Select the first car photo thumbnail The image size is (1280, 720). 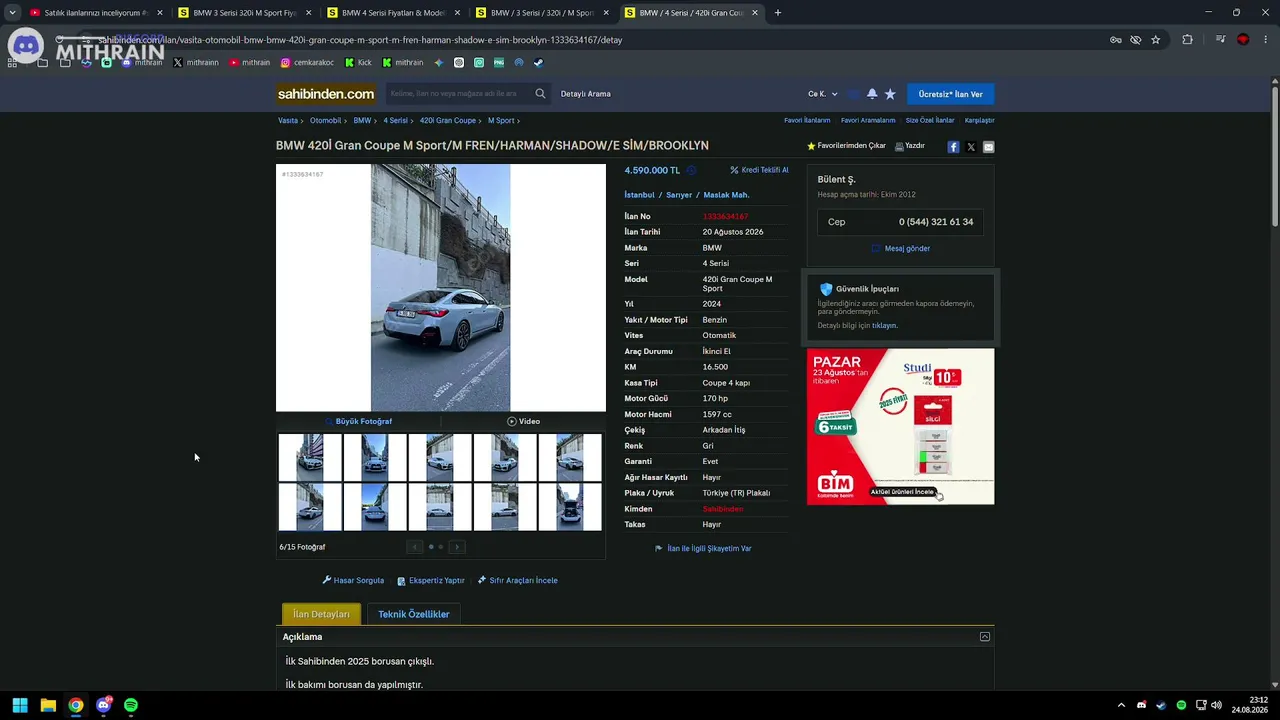pos(310,457)
